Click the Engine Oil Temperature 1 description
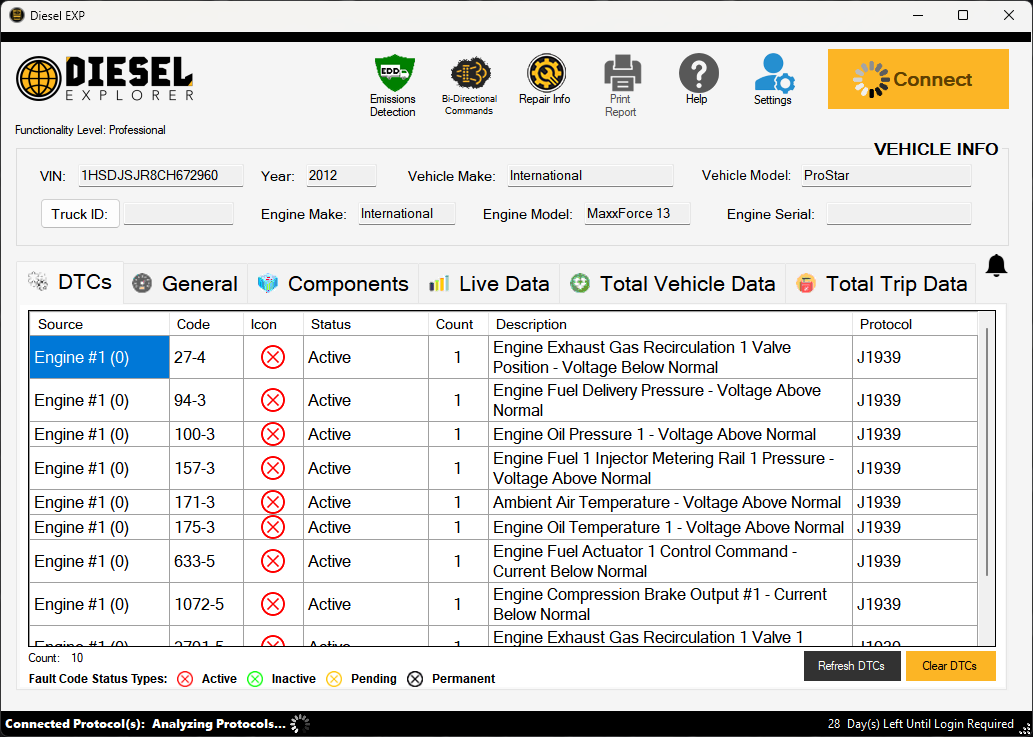 tap(670, 527)
